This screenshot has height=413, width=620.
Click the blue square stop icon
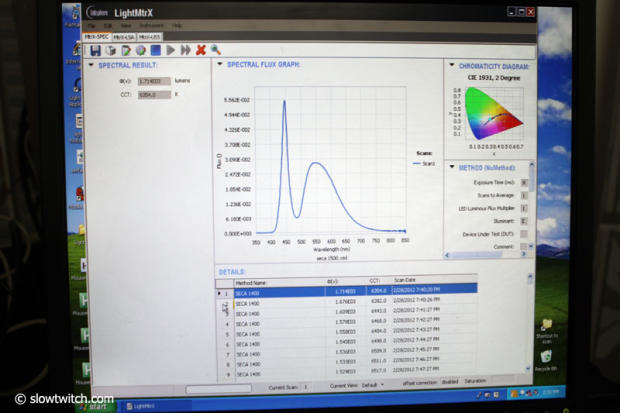(x=156, y=50)
